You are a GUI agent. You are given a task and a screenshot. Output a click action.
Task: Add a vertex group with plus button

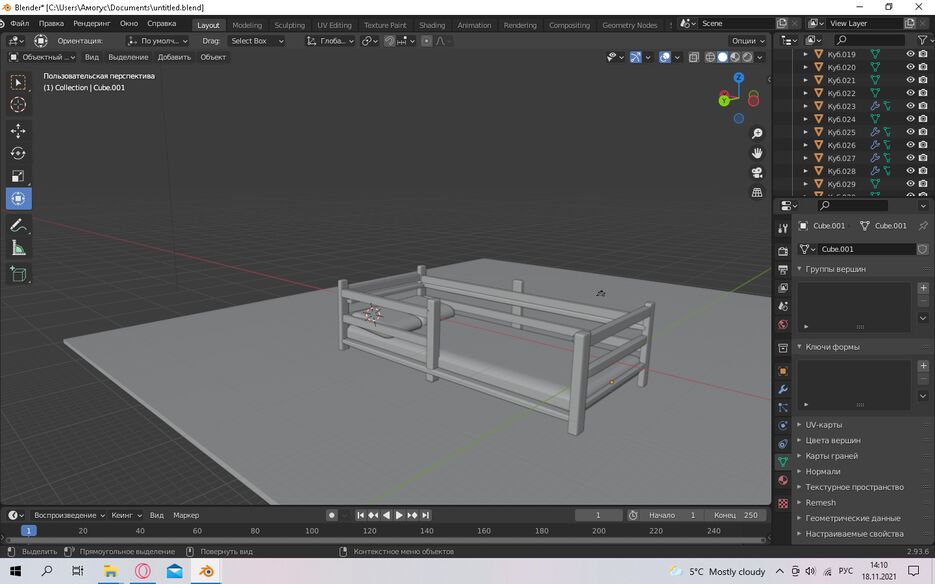[923, 288]
